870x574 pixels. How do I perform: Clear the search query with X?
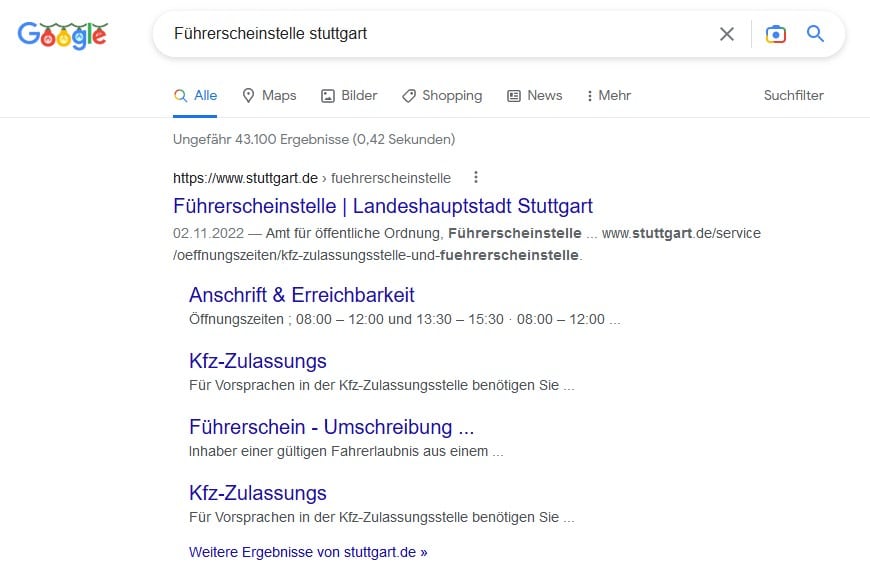[727, 34]
